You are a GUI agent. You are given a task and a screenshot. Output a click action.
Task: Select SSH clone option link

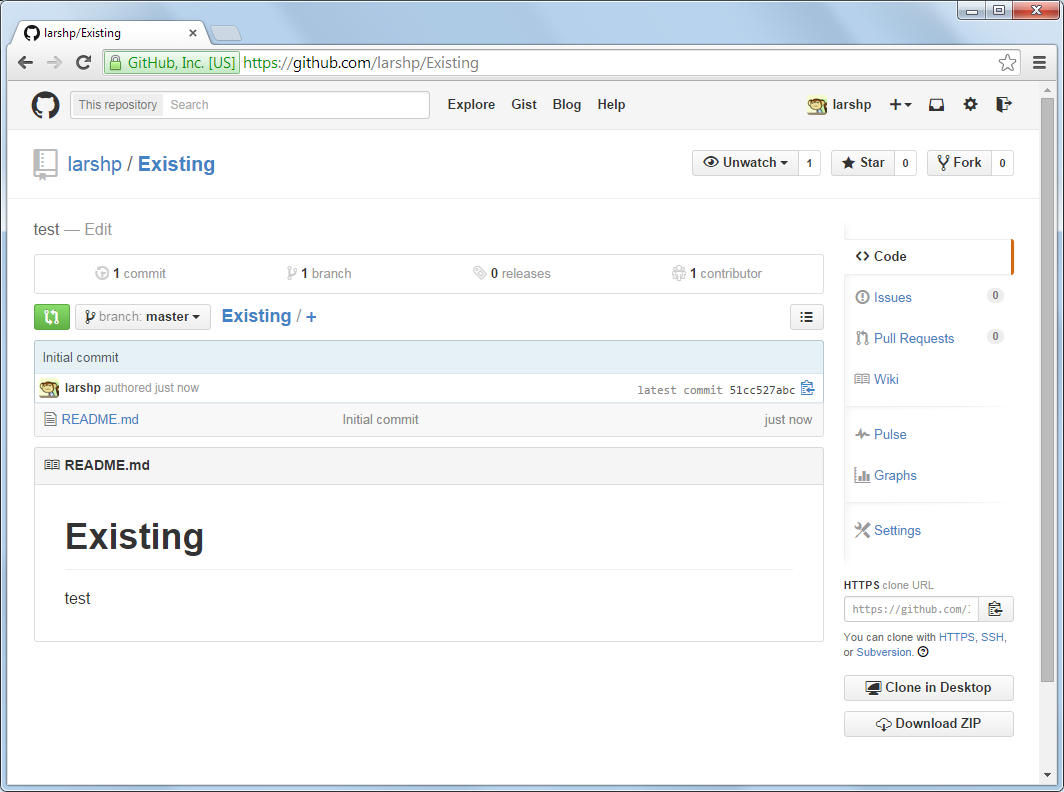point(992,637)
